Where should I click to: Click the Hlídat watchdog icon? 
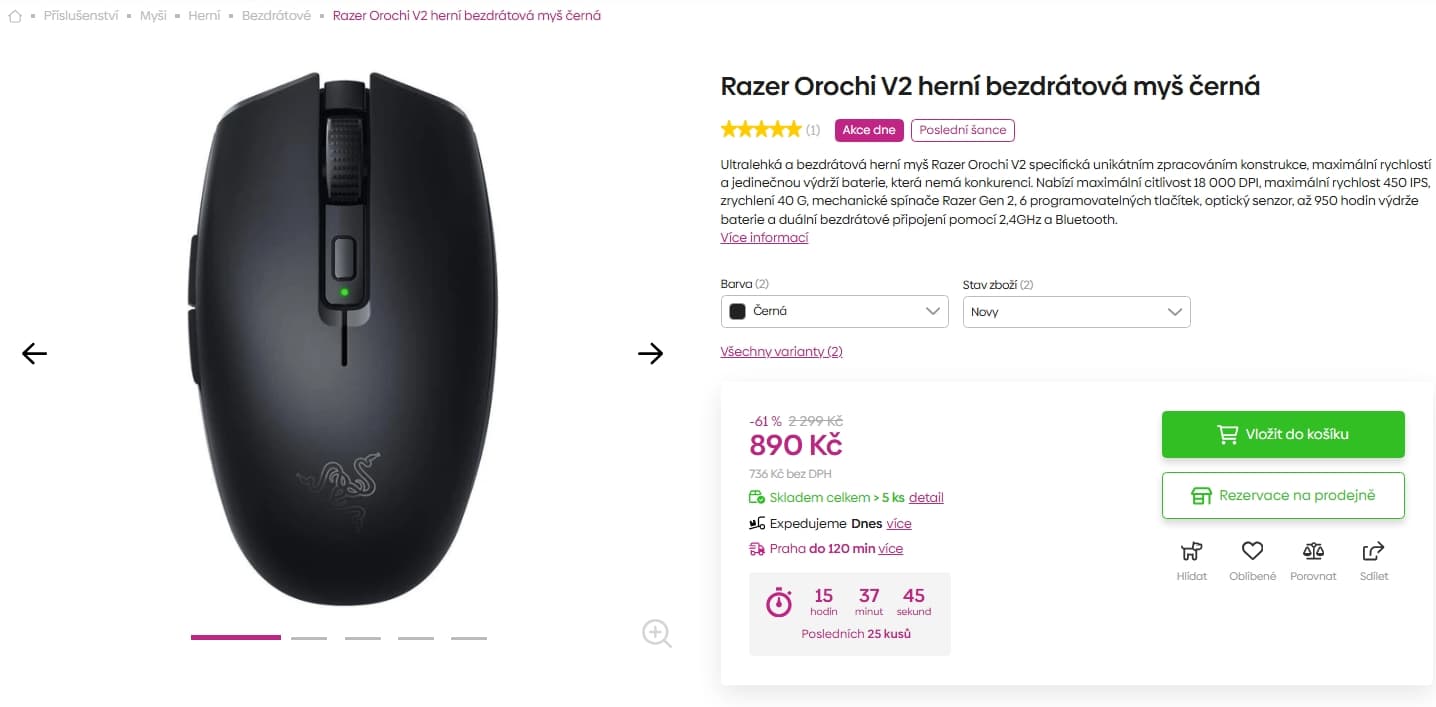1191,551
